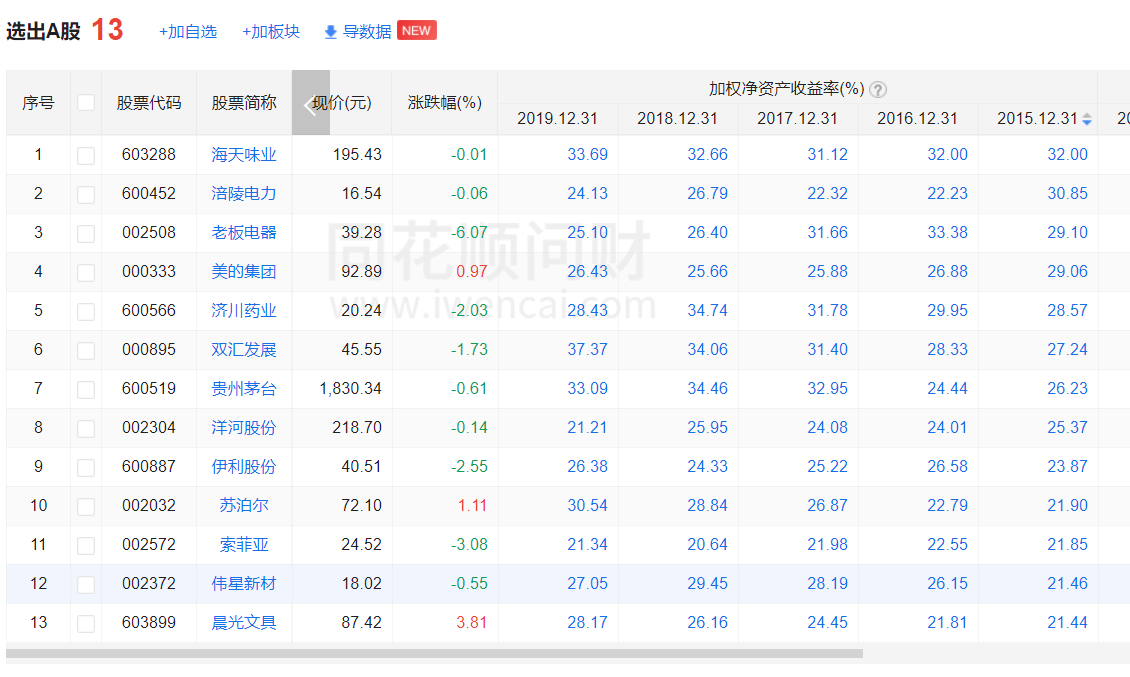
Task: Click the 股票简称 column header
Action: pos(244,102)
